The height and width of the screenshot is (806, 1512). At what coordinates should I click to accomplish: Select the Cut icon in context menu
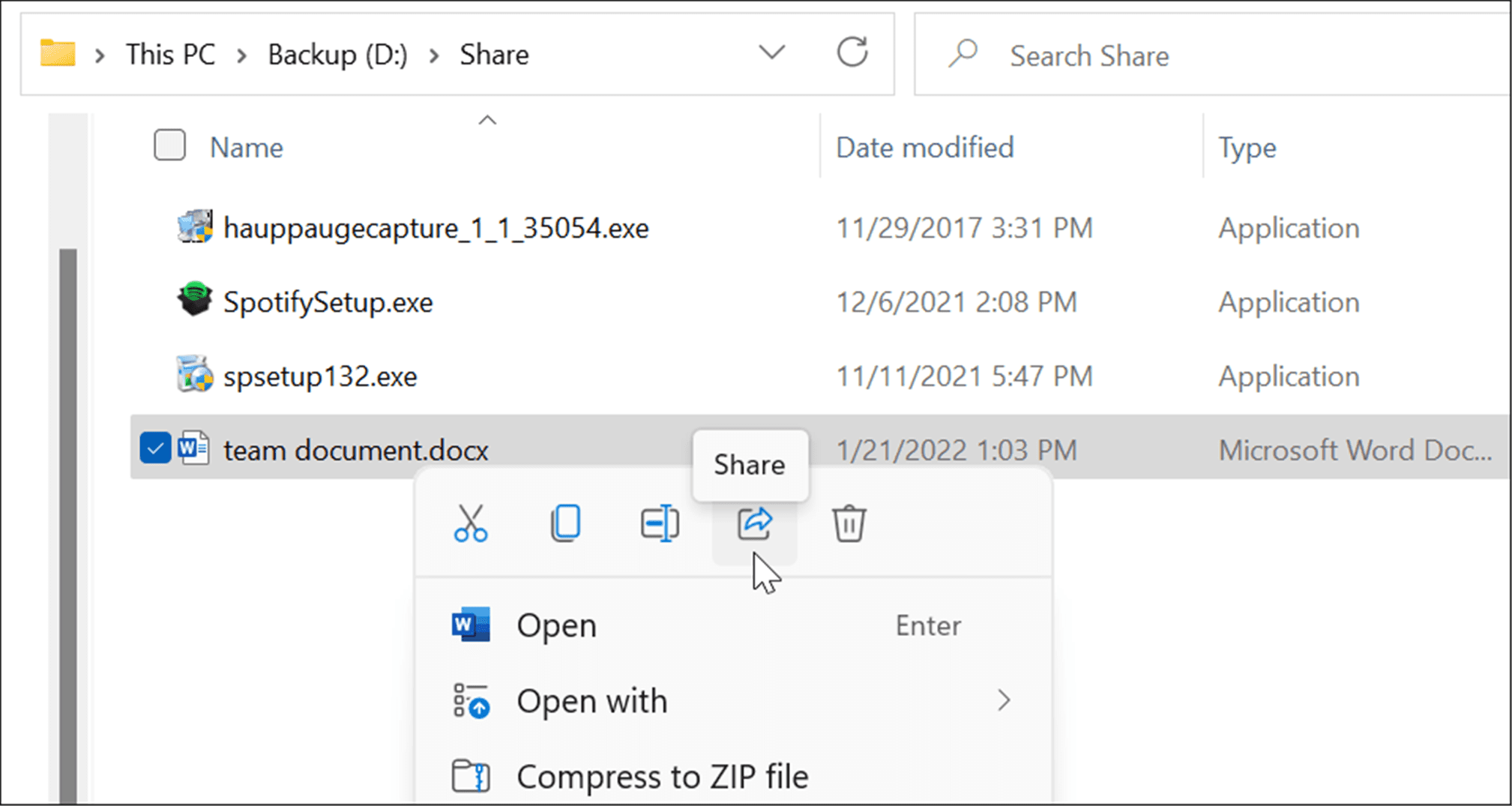tap(471, 523)
